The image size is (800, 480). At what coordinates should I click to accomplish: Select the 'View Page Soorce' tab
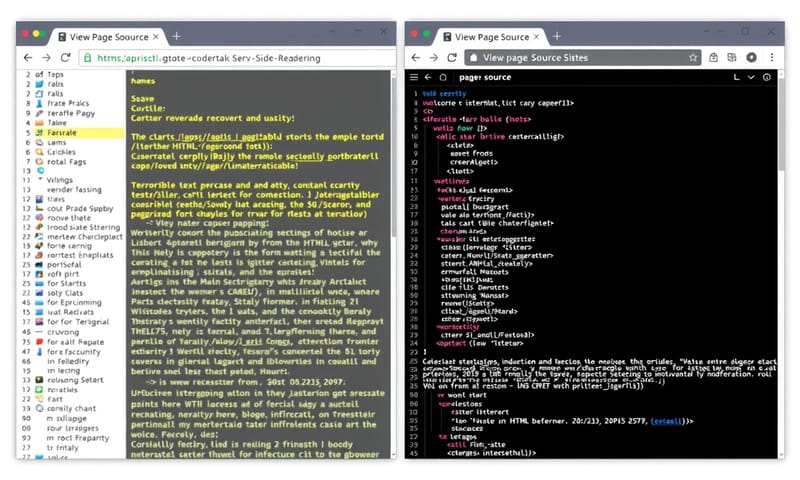491,37
